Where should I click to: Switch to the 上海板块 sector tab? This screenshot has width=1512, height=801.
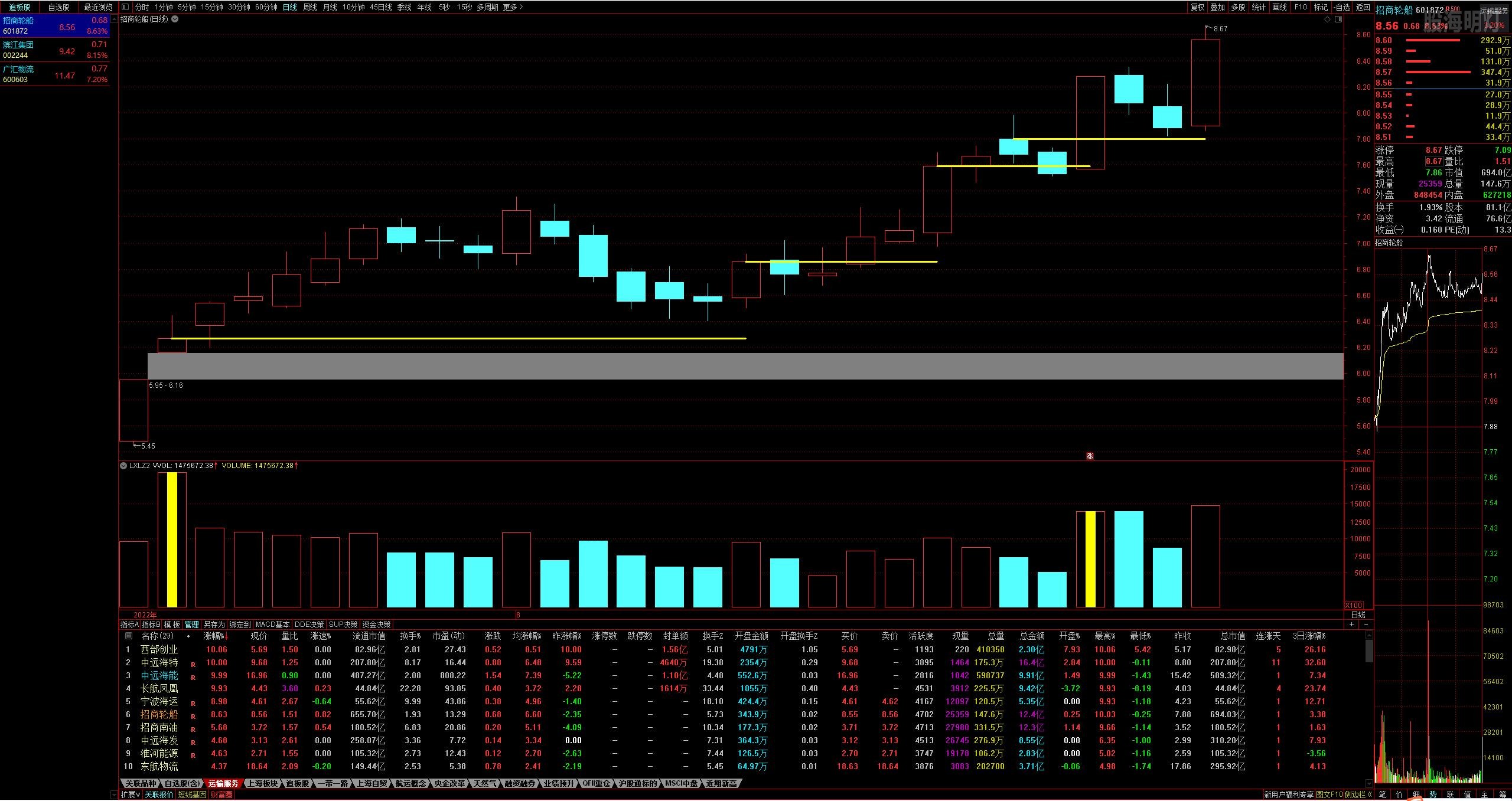click(262, 783)
